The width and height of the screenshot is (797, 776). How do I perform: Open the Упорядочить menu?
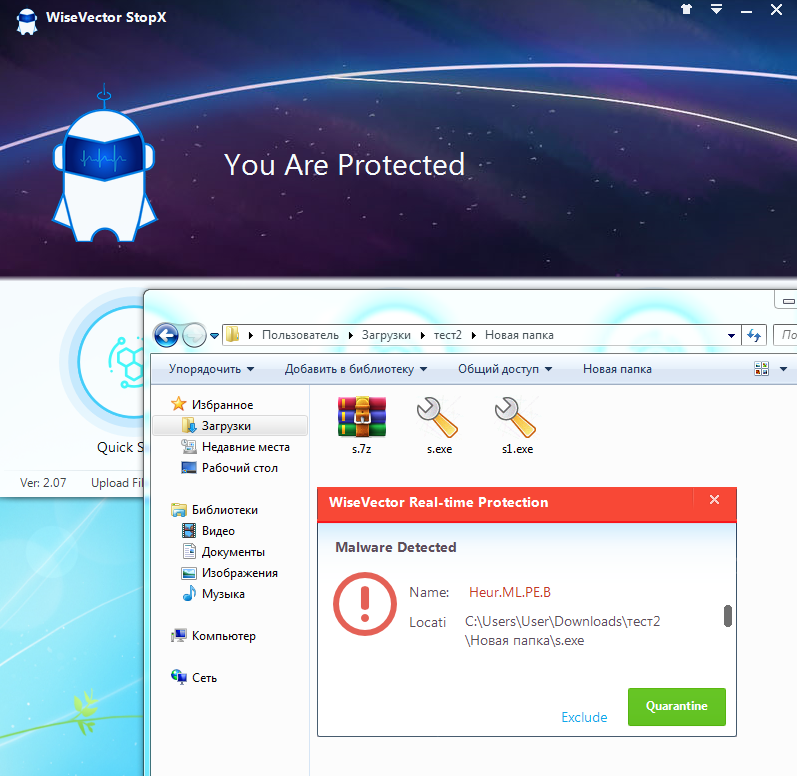tap(211, 369)
